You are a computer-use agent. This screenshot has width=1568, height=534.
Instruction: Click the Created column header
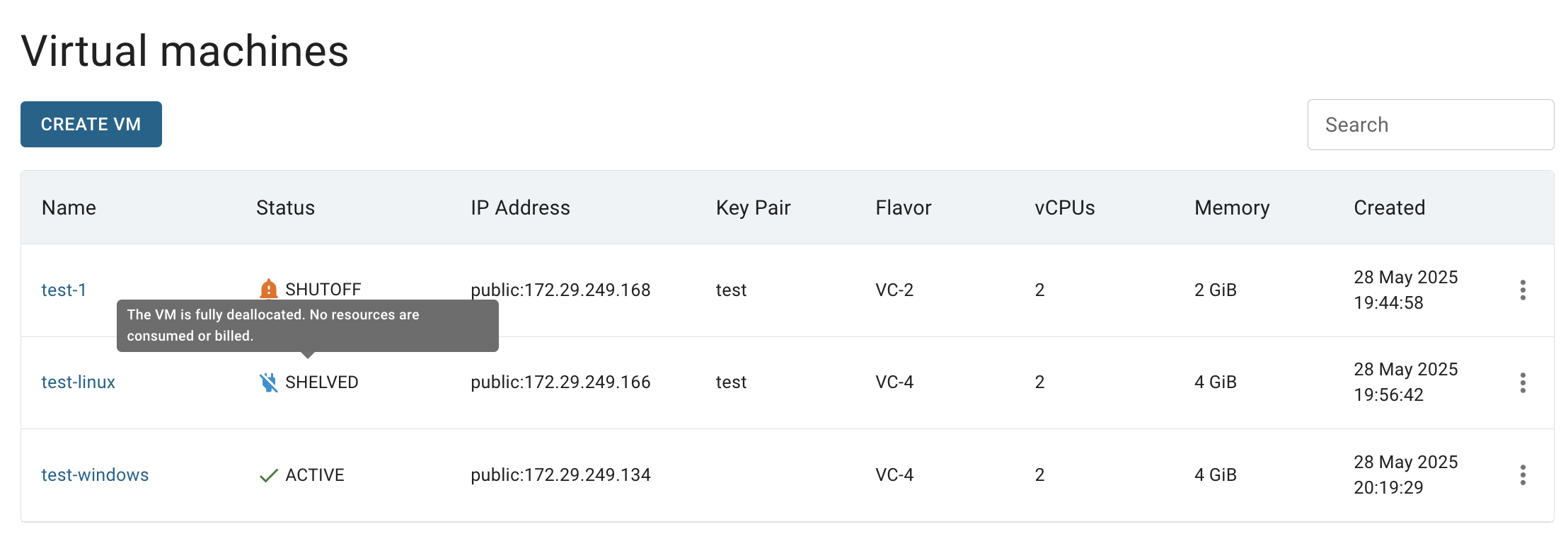[x=1389, y=208]
